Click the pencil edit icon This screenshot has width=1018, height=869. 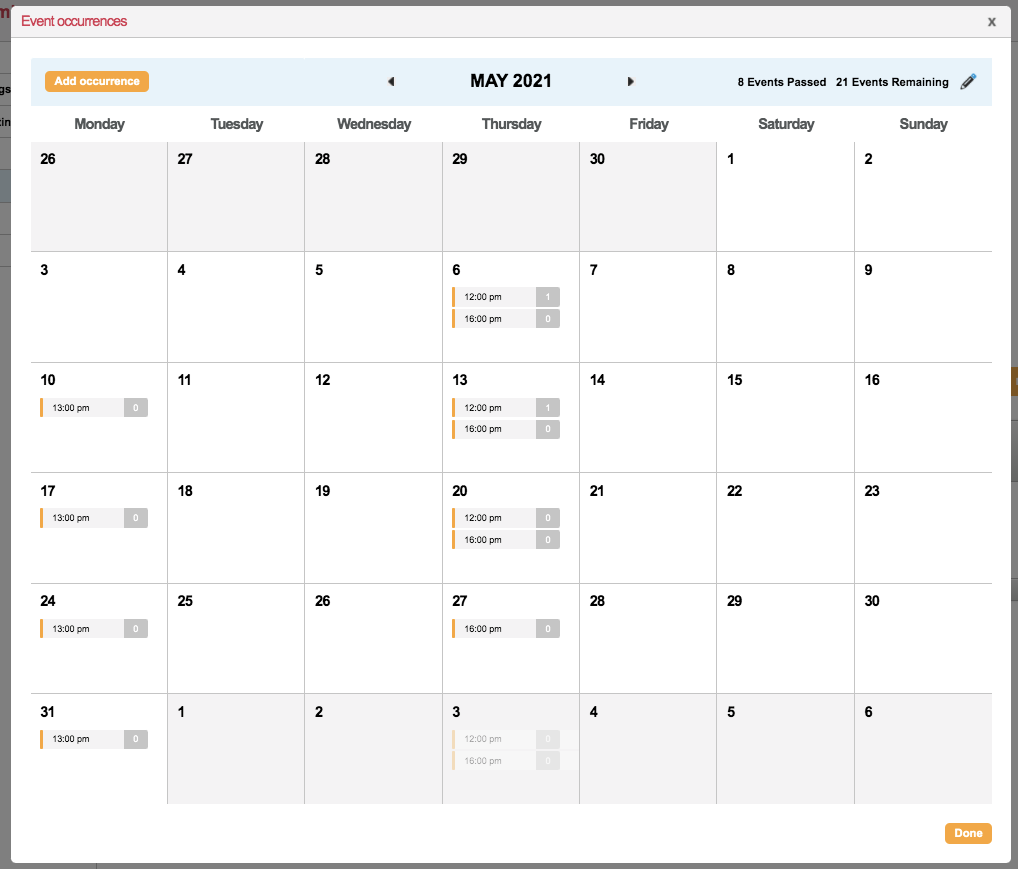click(968, 82)
